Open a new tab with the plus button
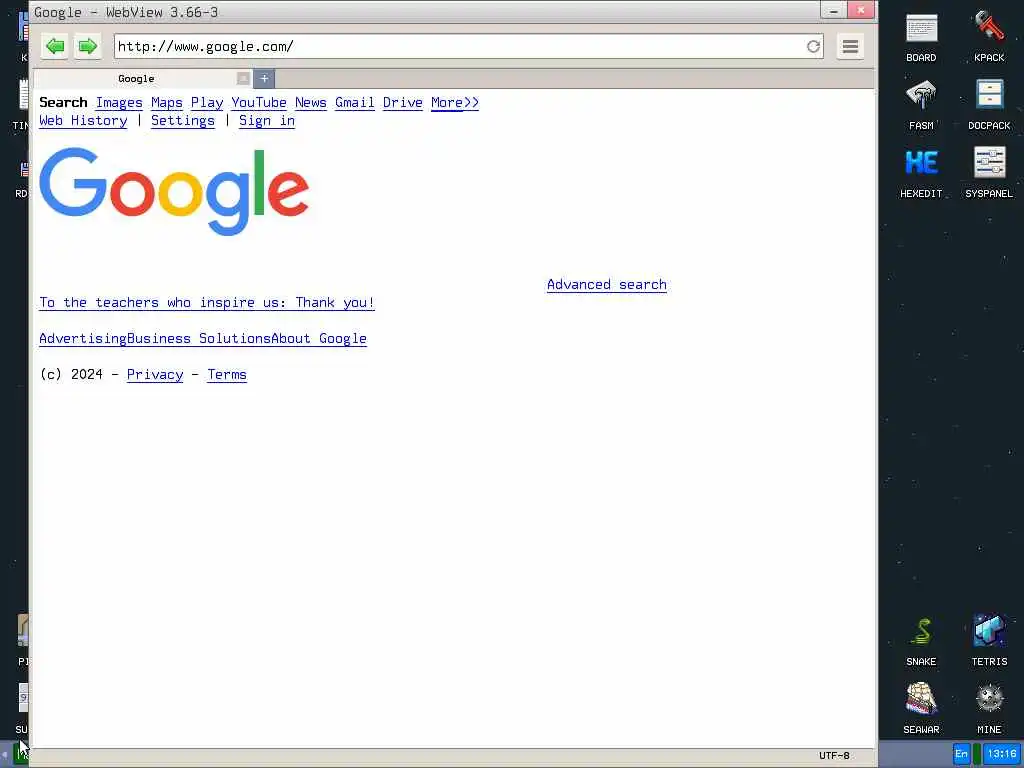1024x768 pixels. pyautogui.click(x=264, y=78)
